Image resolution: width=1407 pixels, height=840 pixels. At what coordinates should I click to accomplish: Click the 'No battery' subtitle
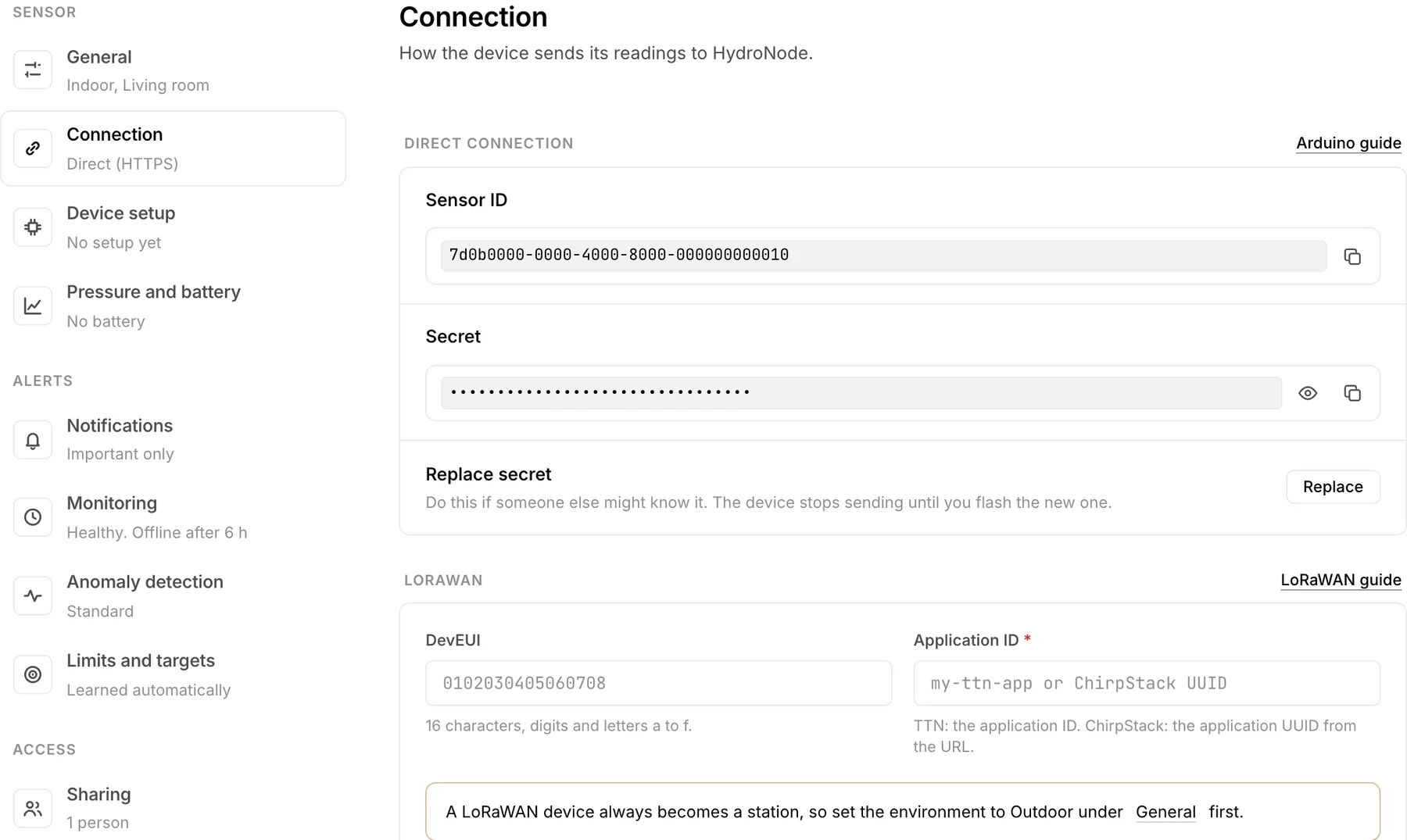(x=106, y=321)
